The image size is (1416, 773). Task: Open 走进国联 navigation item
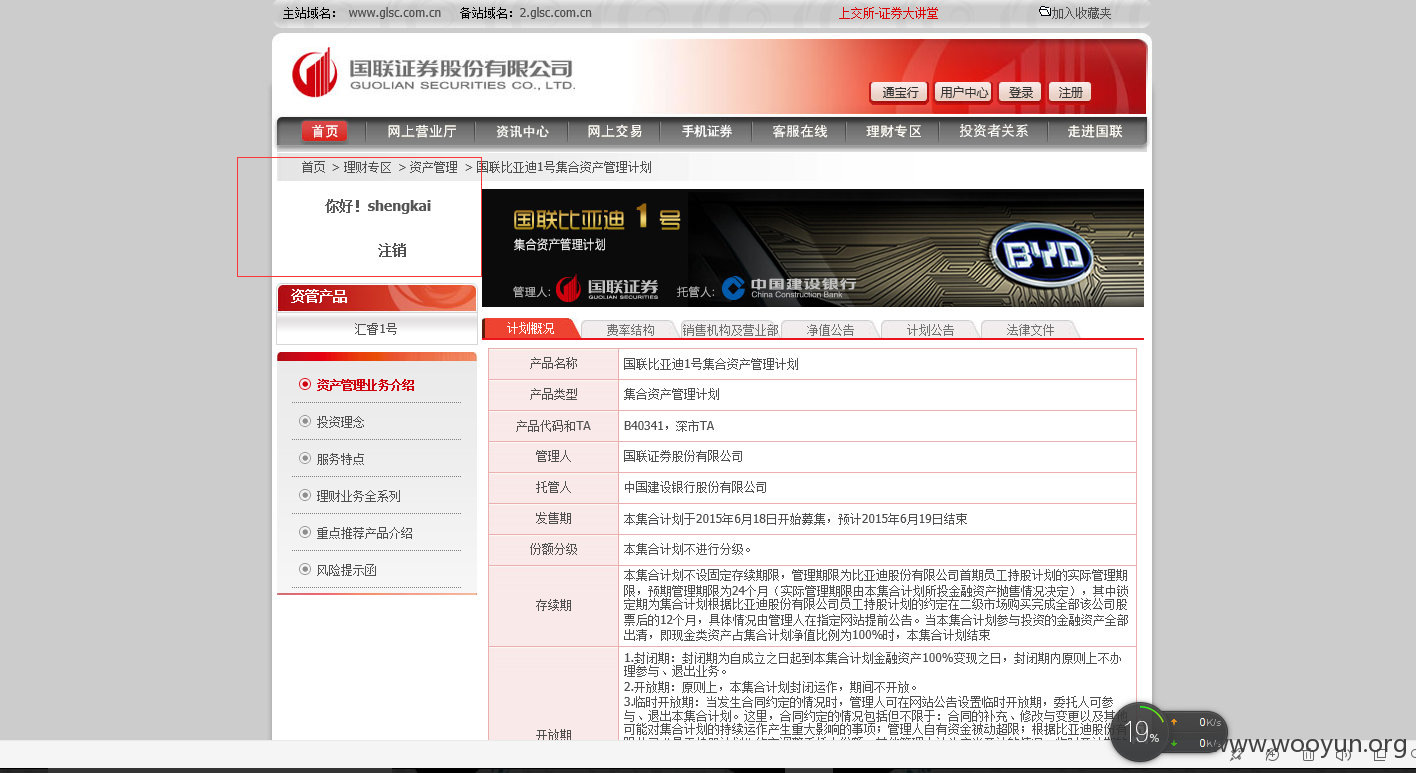(x=1095, y=131)
